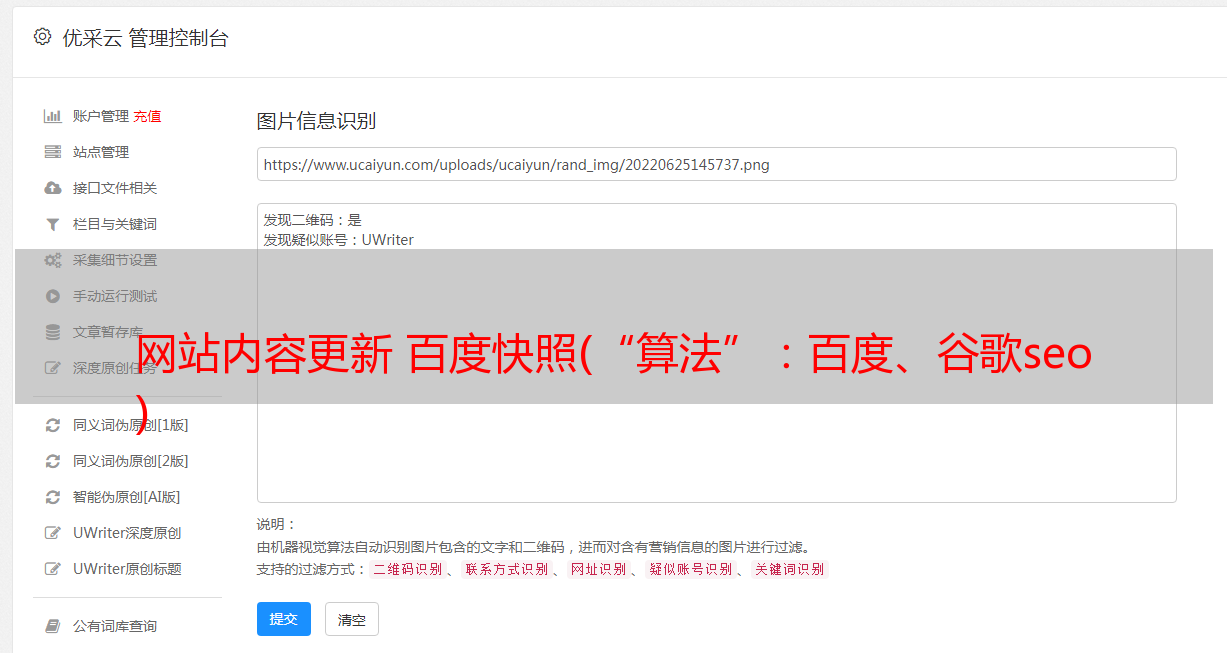Open 采集细节设置
The height and width of the screenshot is (653, 1227).
pos(115,260)
